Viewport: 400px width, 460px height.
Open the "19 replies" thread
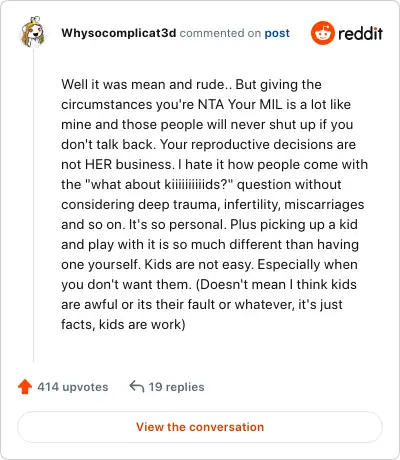pos(176,387)
